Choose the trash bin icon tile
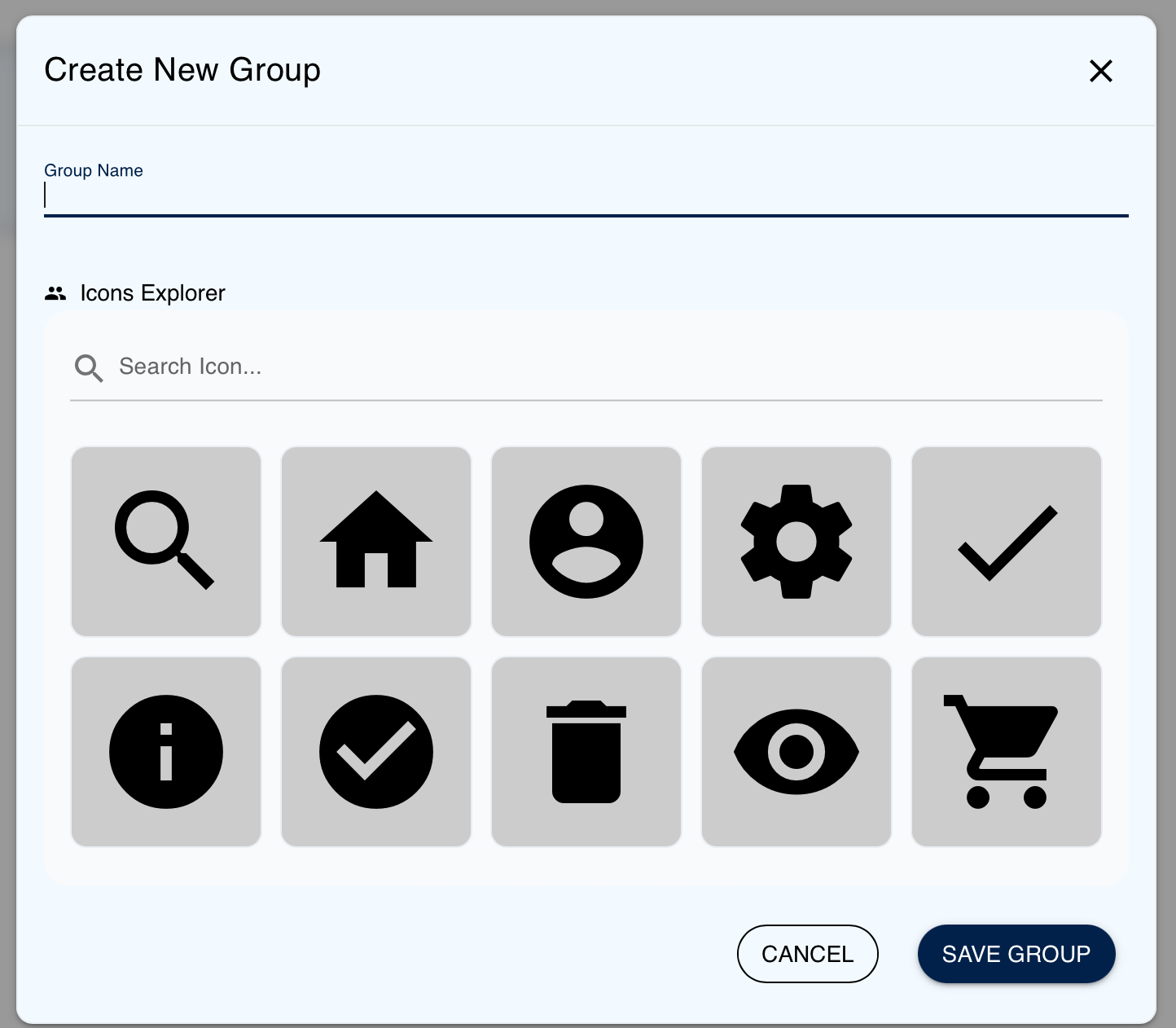The height and width of the screenshot is (1028, 1176). click(x=586, y=752)
